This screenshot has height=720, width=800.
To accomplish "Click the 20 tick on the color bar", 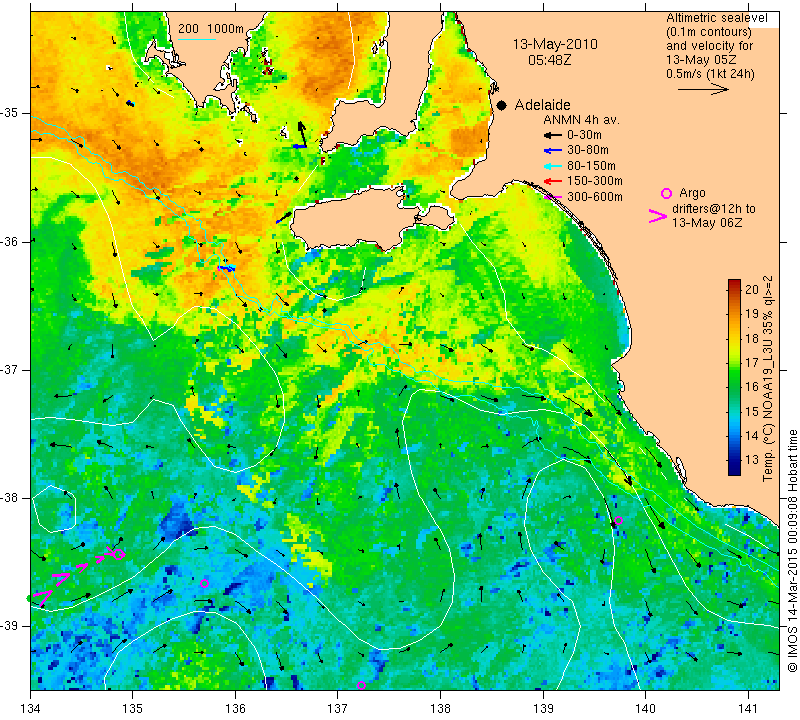I will (752, 290).
